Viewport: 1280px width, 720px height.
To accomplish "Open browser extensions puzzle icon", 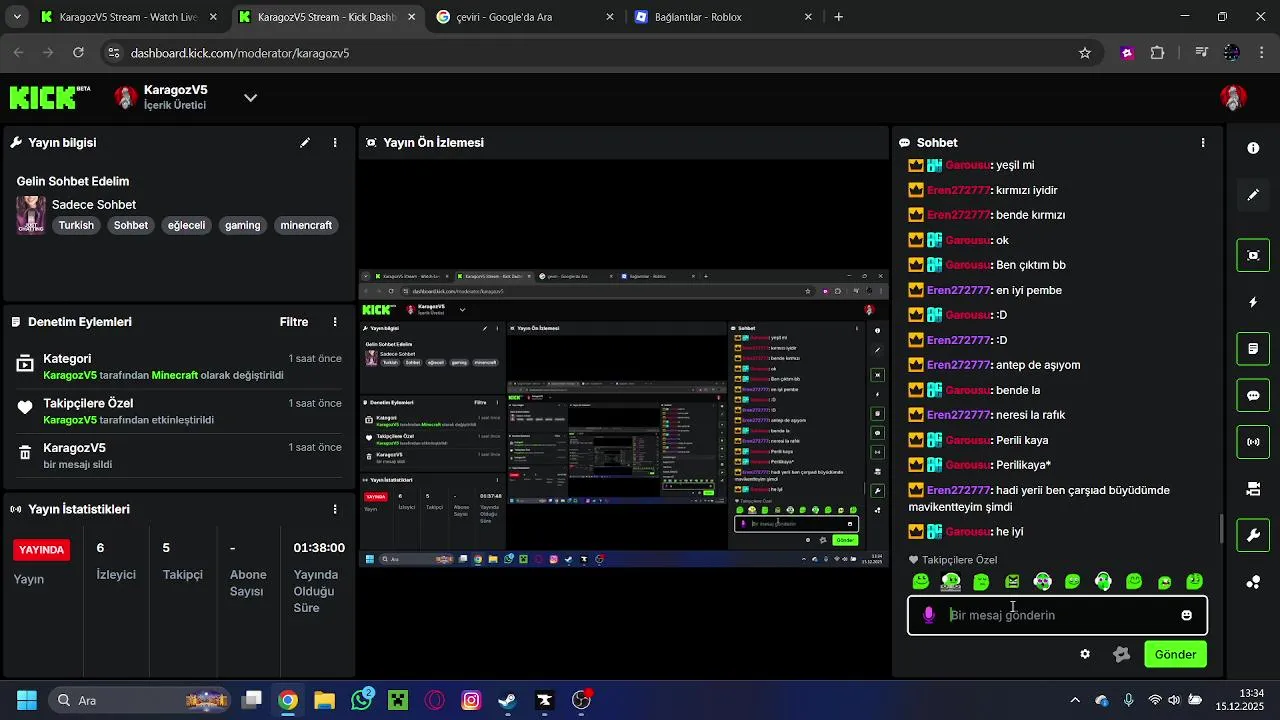I will click(1158, 53).
